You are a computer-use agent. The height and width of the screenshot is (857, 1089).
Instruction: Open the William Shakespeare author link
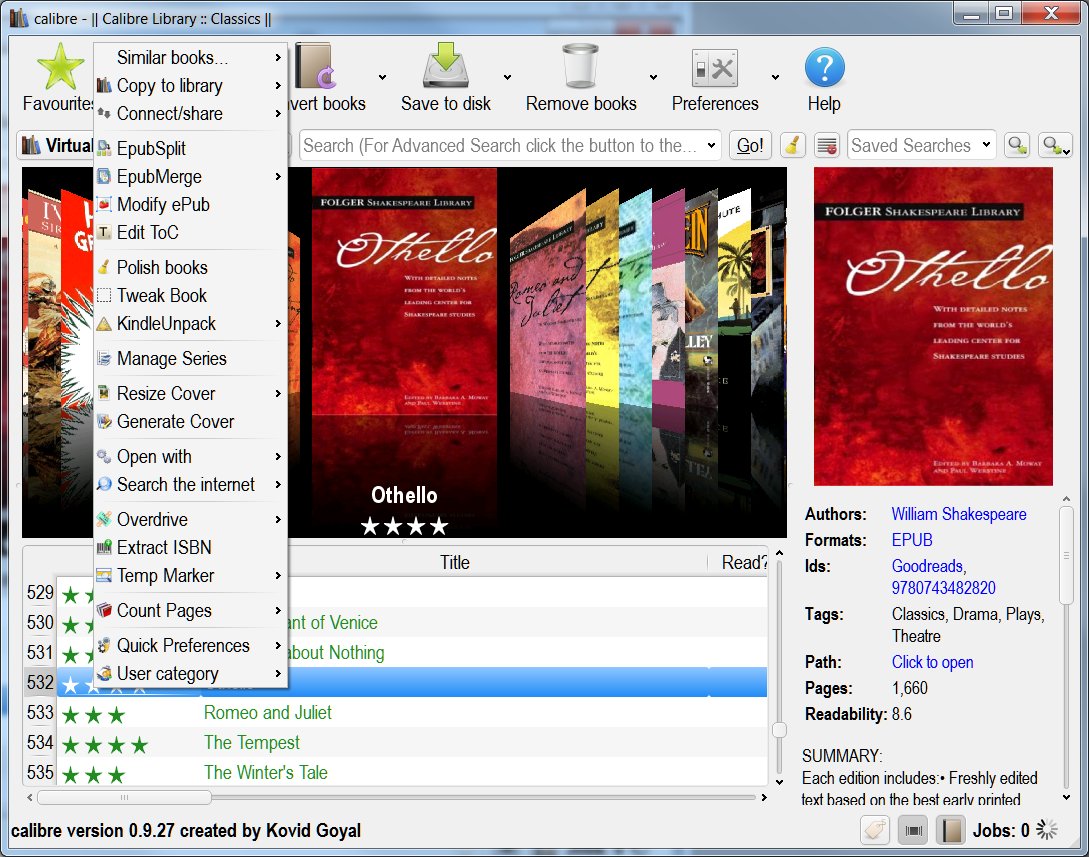pyautogui.click(x=958, y=514)
